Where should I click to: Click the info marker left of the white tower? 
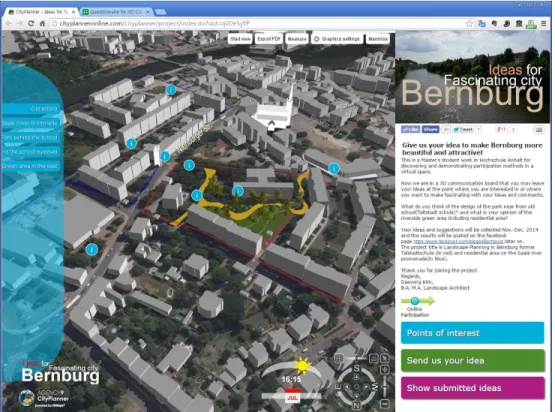(131, 143)
